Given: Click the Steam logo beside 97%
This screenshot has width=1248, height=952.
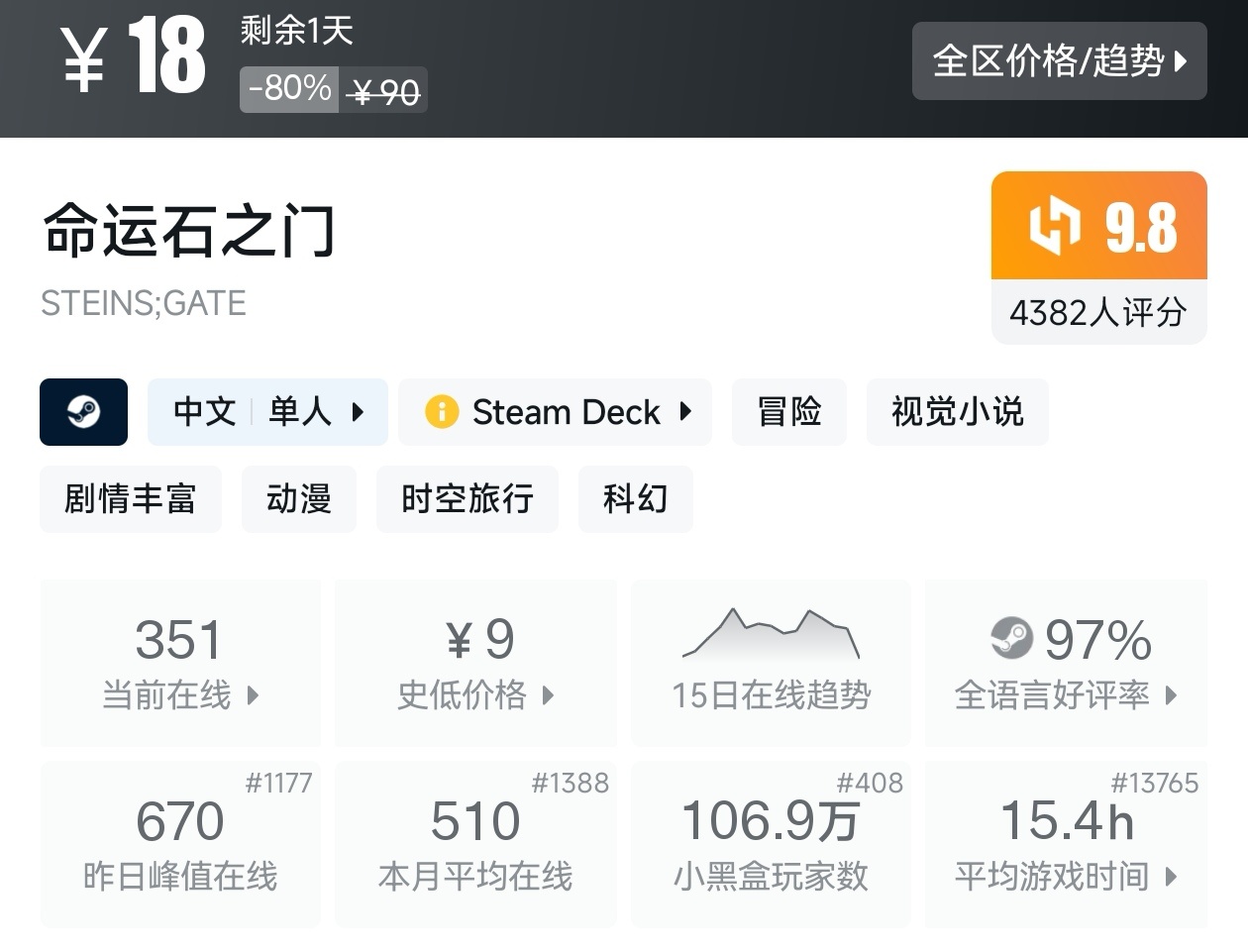Looking at the screenshot, I should click(1011, 639).
